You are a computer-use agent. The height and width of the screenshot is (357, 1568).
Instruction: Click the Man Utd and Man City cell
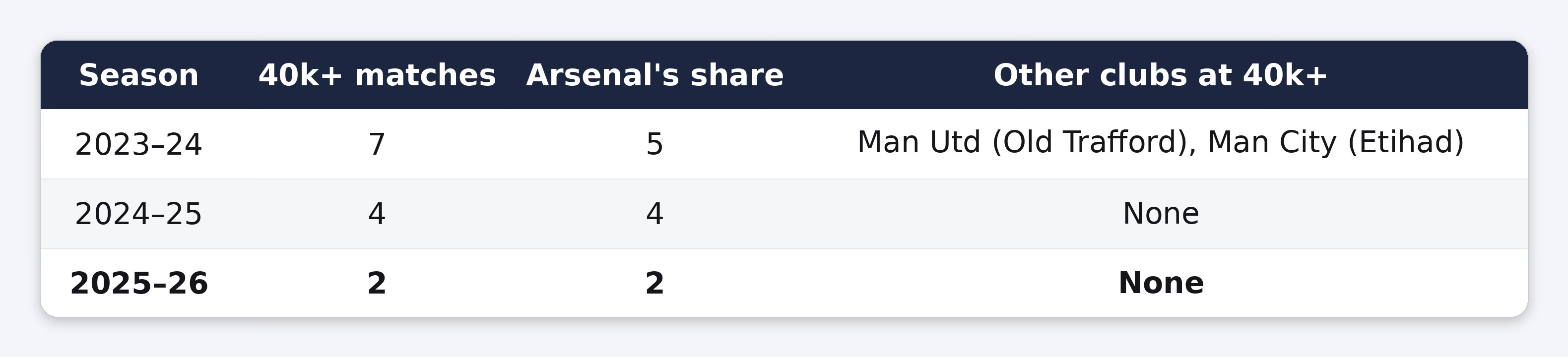(x=1160, y=142)
